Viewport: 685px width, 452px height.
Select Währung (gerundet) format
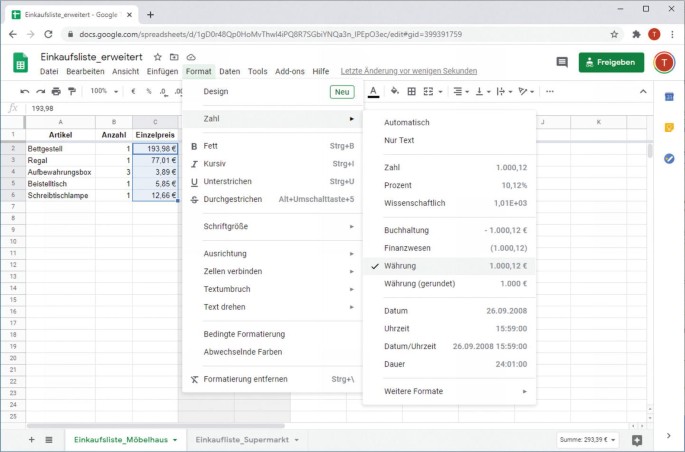point(449,283)
